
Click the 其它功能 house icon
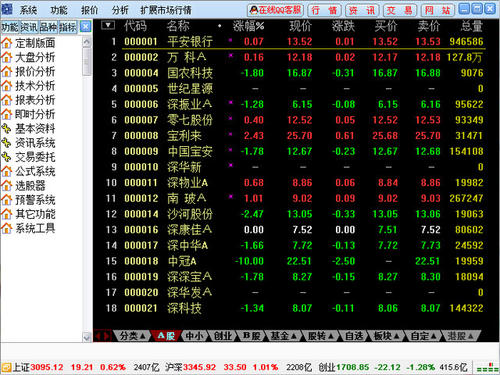coord(6,214)
